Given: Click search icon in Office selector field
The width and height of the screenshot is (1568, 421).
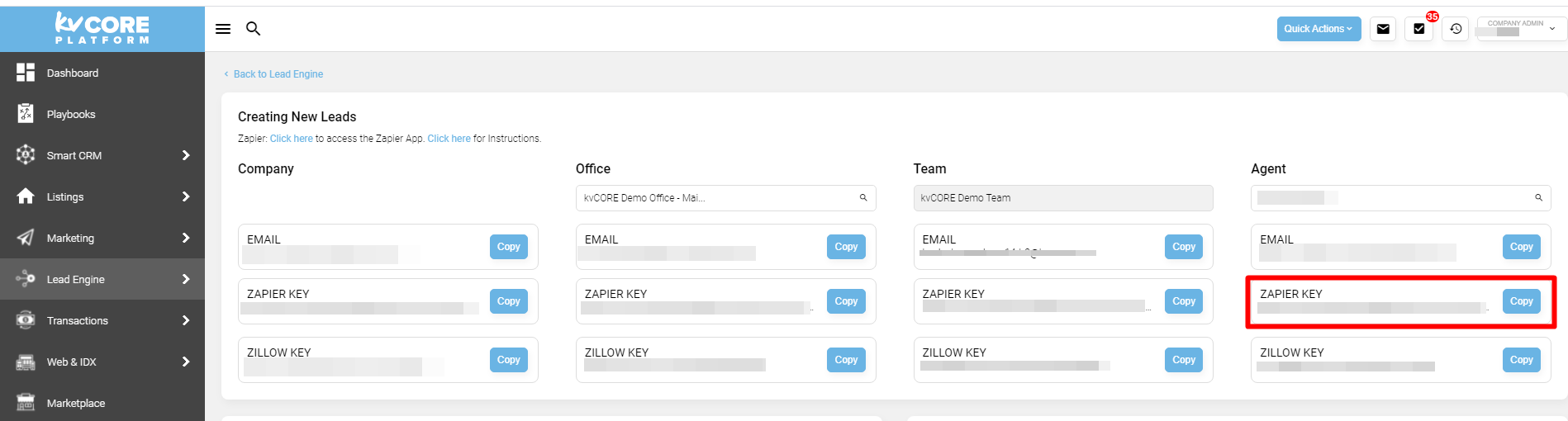Looking at the screenshot, I should [863, 198].
